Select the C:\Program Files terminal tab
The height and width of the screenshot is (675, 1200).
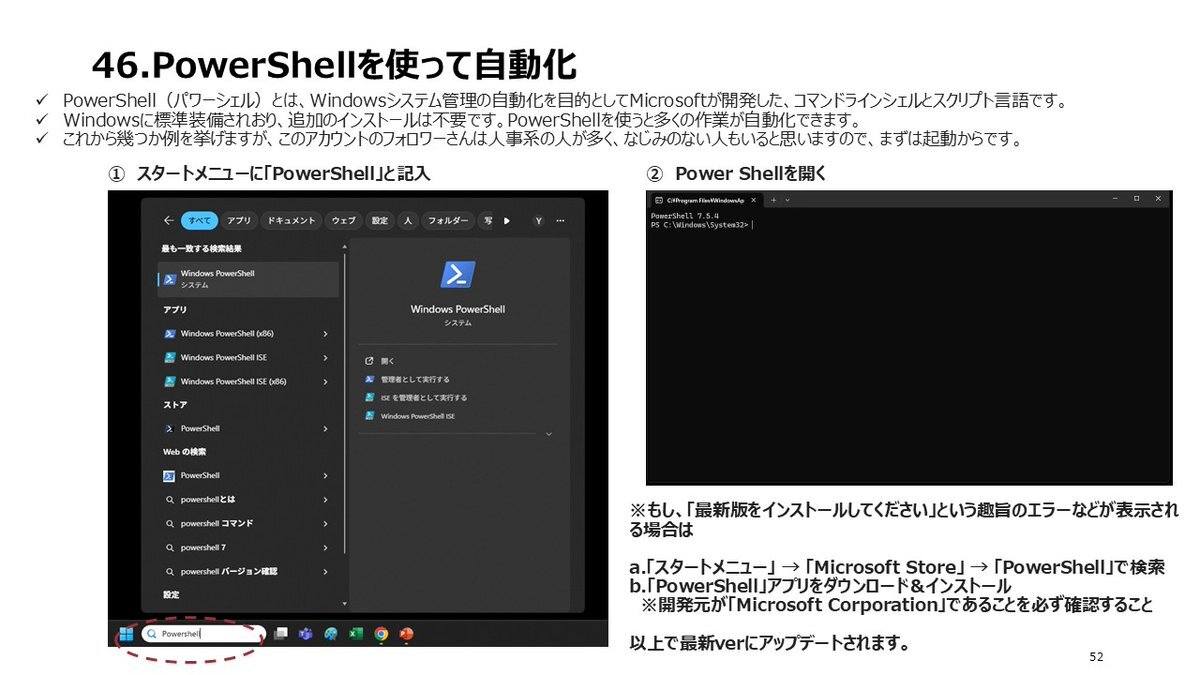point(705,199)
